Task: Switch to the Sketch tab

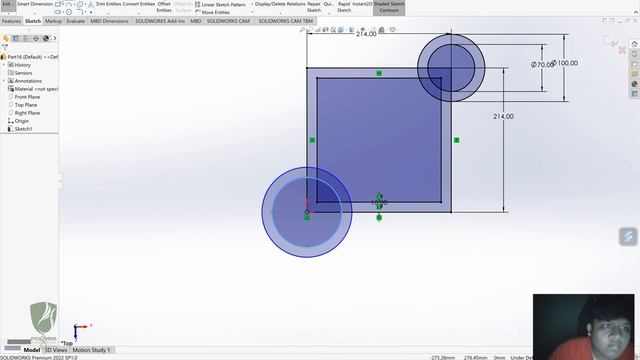Action: [33, 21]
